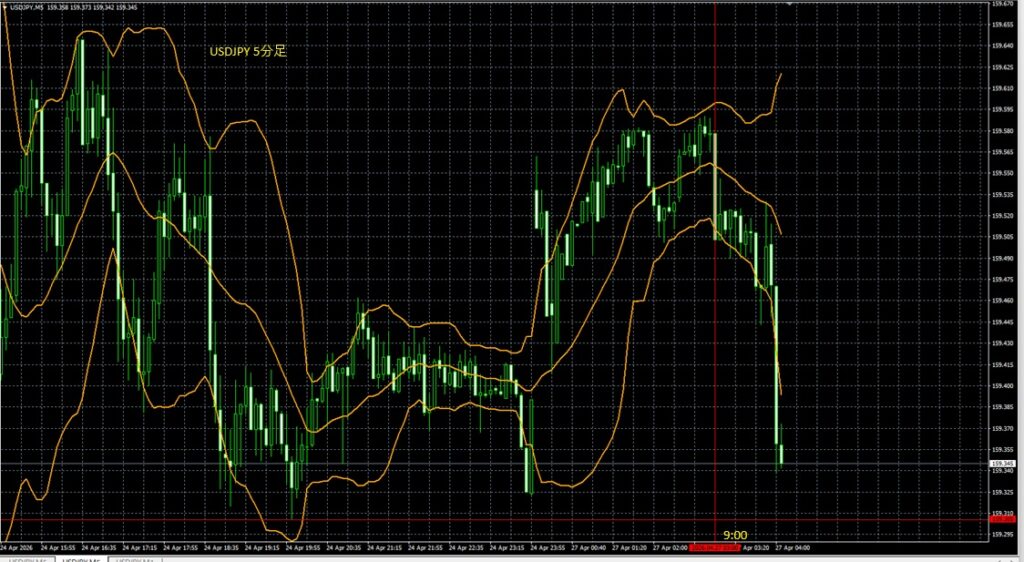This screenshot has height=562, width=1024.
Task: Click time axis label '24 Apr 19:55'
Action: point(303,548)
